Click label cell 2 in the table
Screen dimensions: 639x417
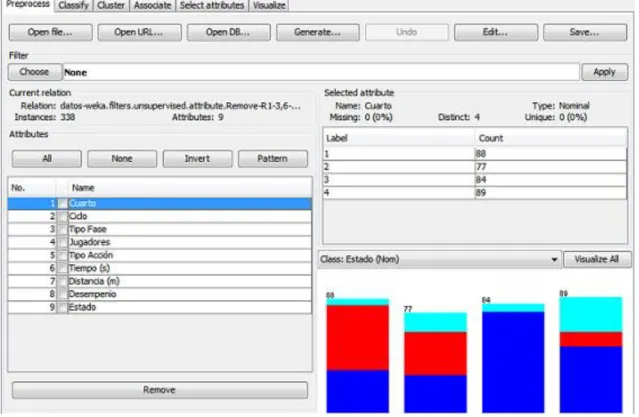[x=399, y=167]
